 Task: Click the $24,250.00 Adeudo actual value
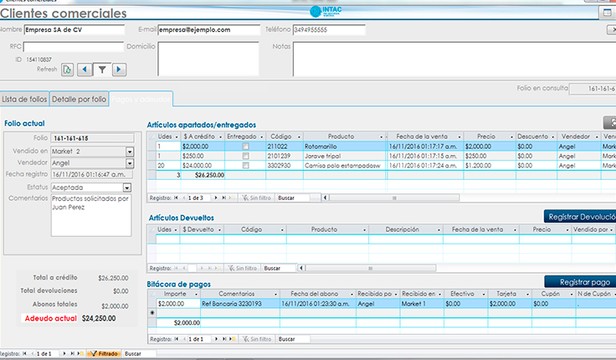point(99,318)
